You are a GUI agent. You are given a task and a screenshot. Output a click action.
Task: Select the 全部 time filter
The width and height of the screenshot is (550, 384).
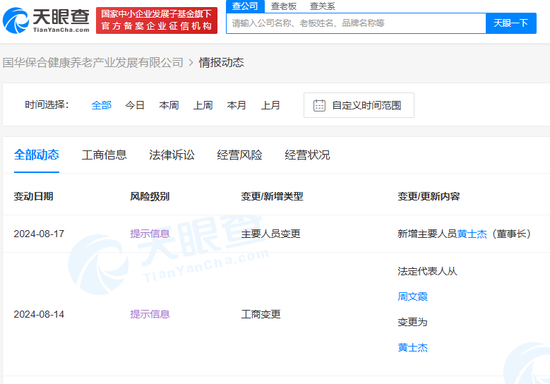pos(101,105)
